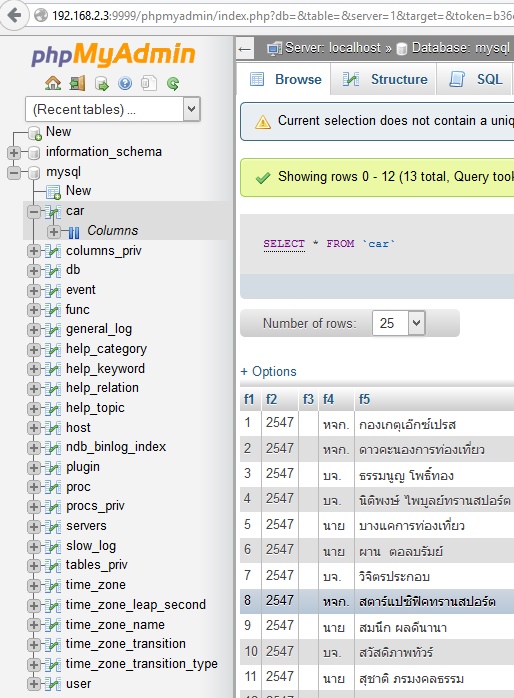
Task: Click the Log out door icon
Action: [77, 83]
